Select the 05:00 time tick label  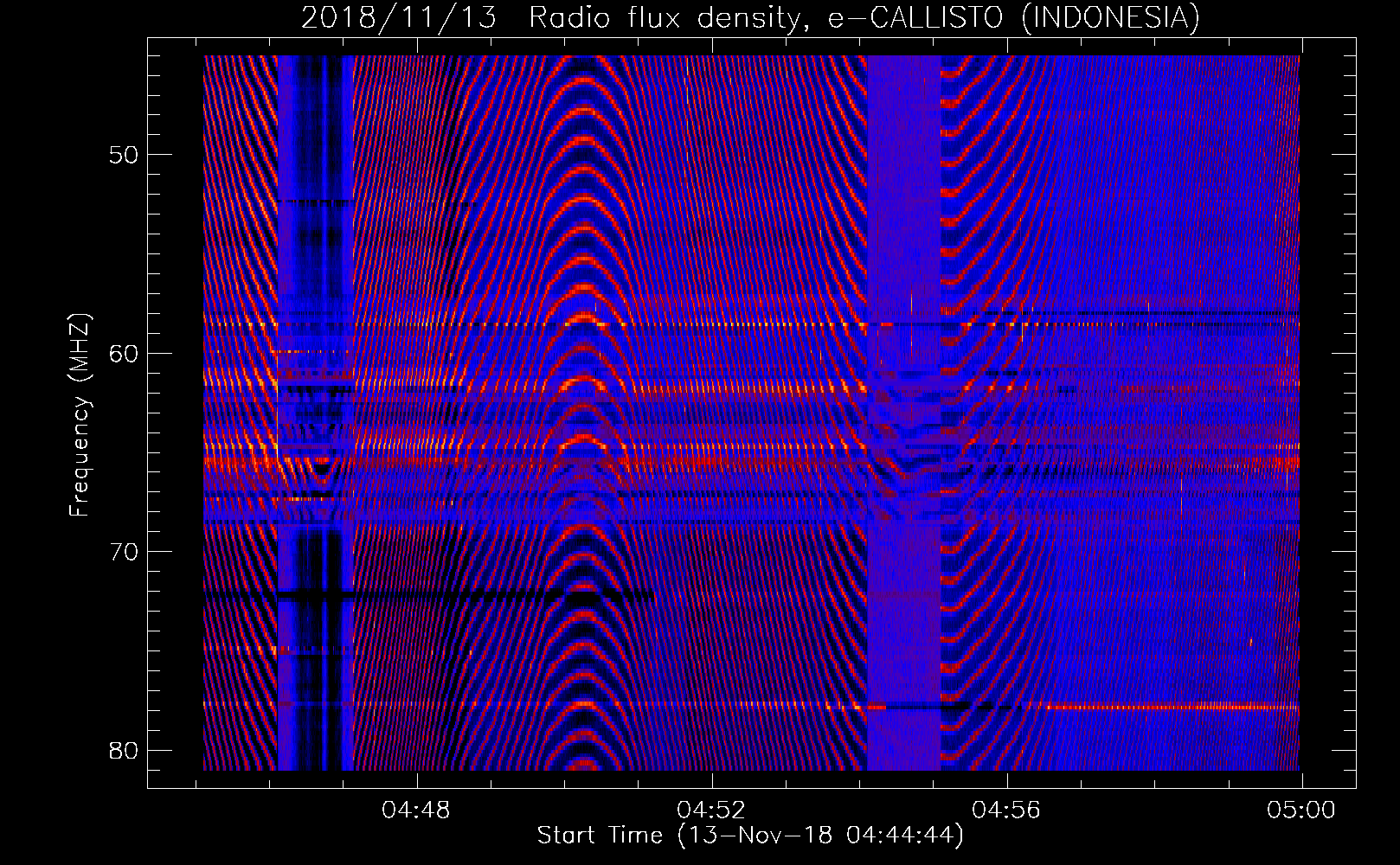pos(1301,811)
